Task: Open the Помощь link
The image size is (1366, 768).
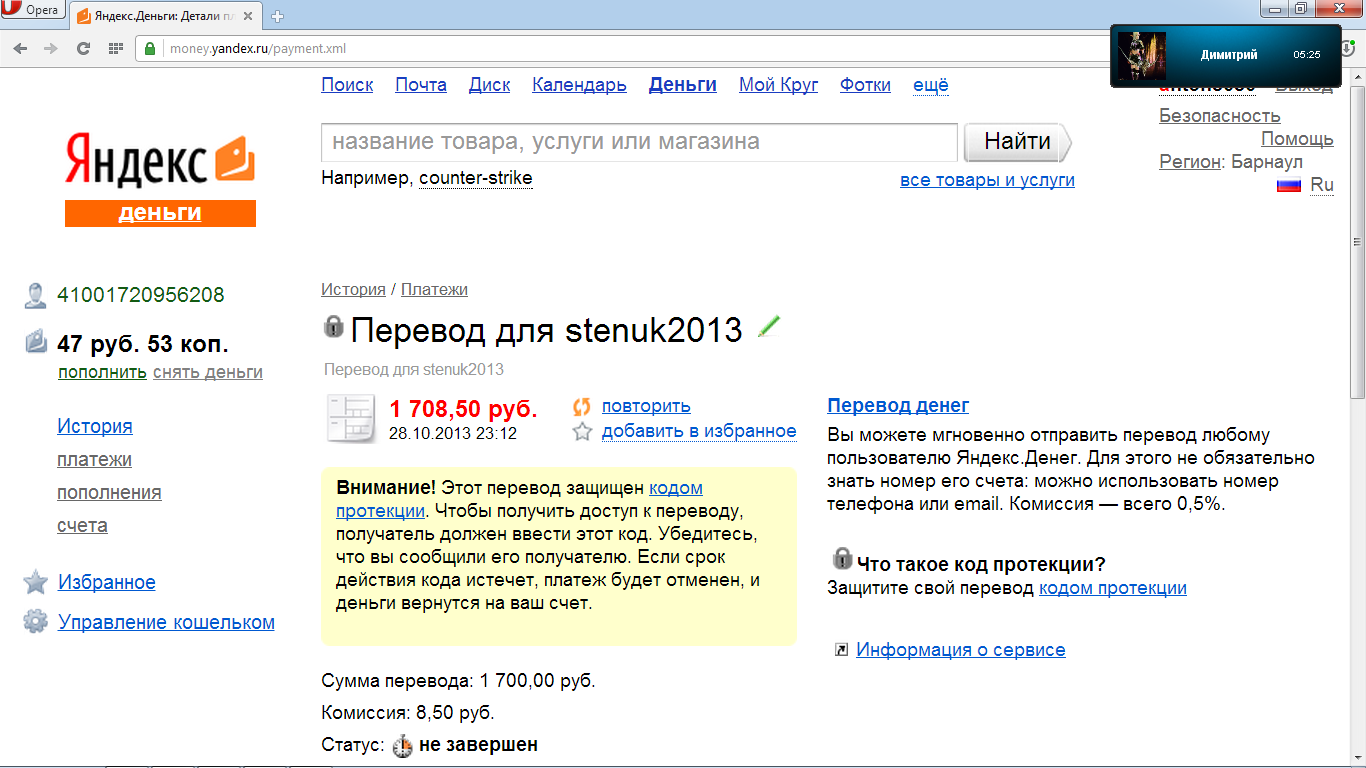Action: [1297, 139]
